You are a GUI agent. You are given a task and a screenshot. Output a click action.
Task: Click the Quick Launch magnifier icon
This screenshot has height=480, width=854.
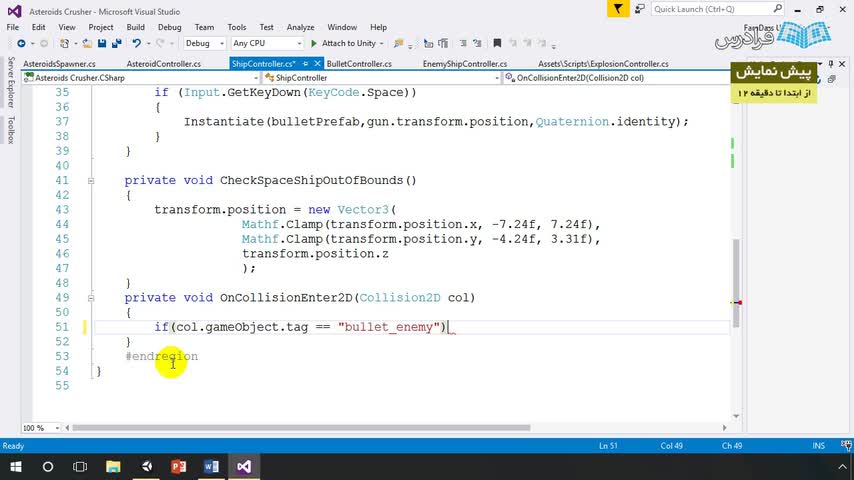777,9
